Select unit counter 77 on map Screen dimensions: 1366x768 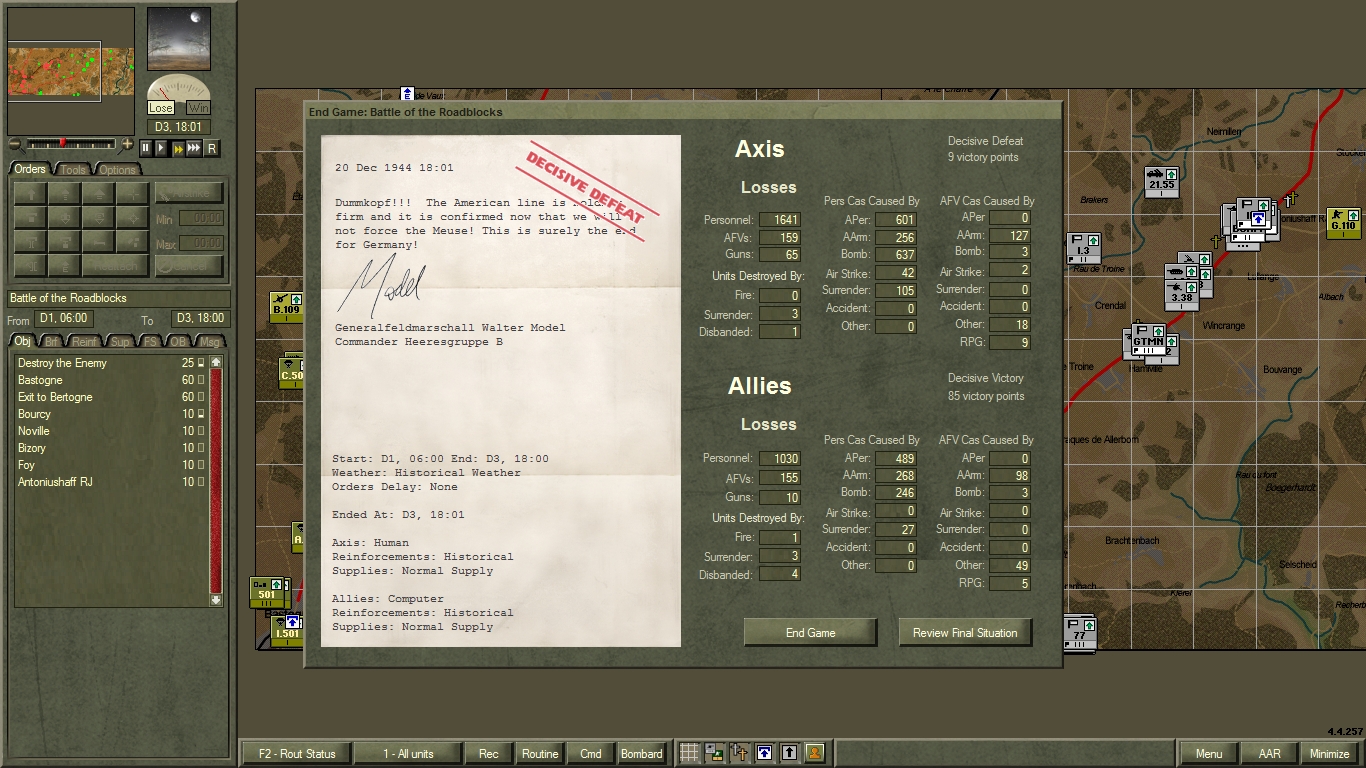pos(1079,633)
